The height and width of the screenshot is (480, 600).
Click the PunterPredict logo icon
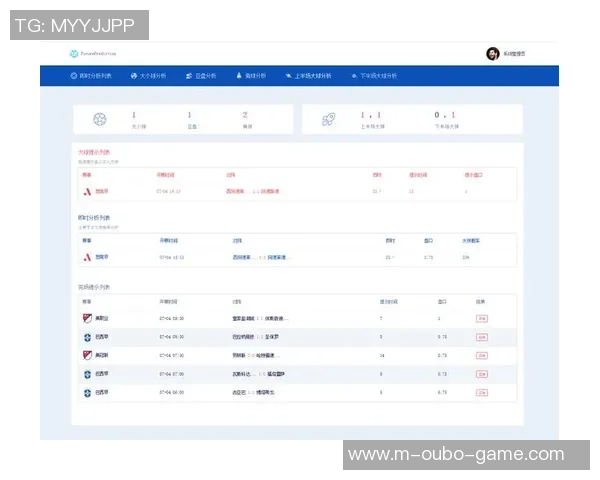tap(73, 53)
